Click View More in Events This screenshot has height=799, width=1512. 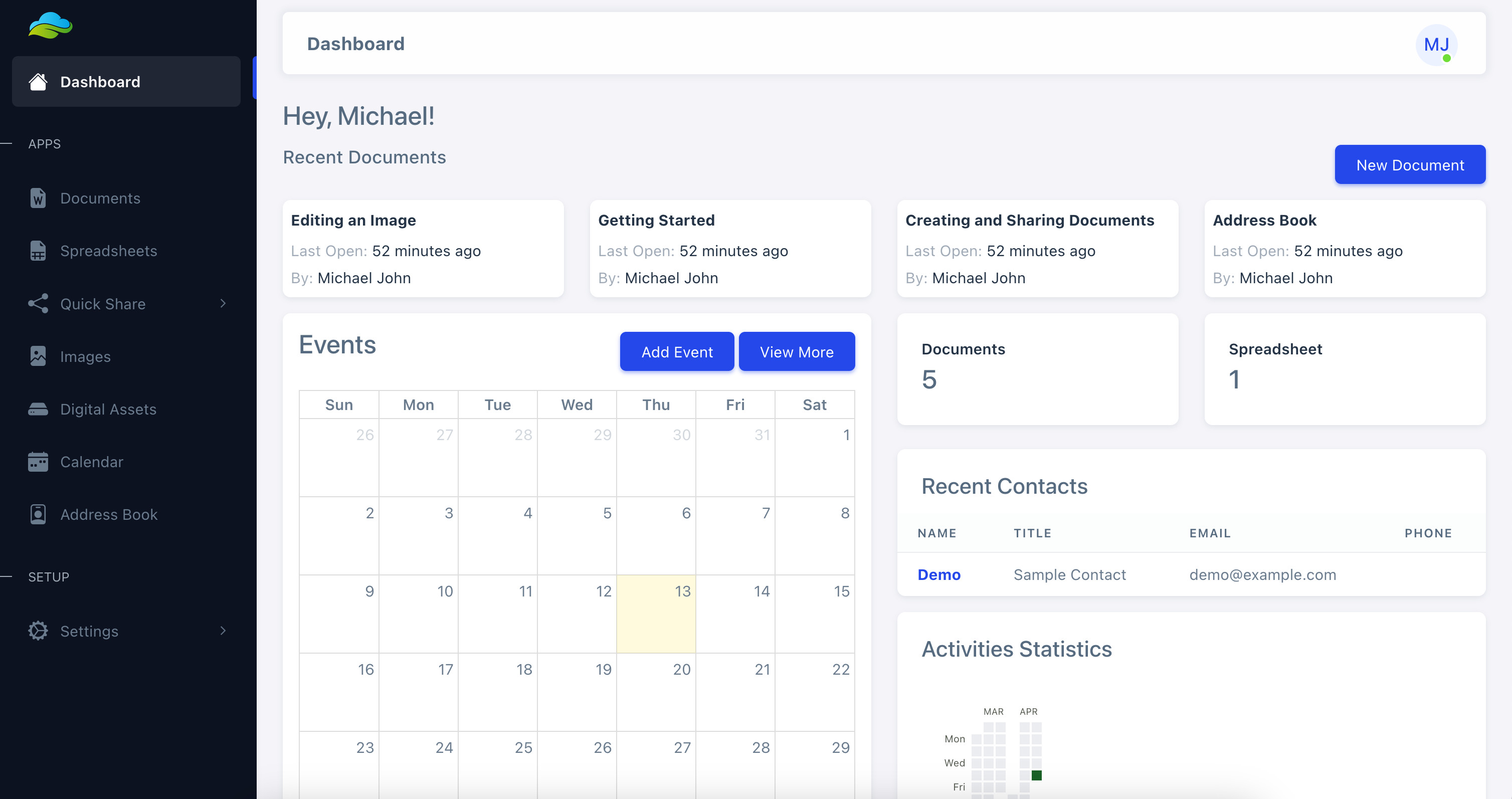(796, 352)
